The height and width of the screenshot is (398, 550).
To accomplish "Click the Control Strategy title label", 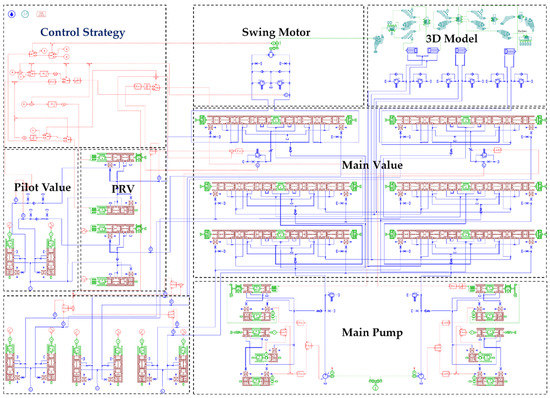I will [x=82, y=32].
